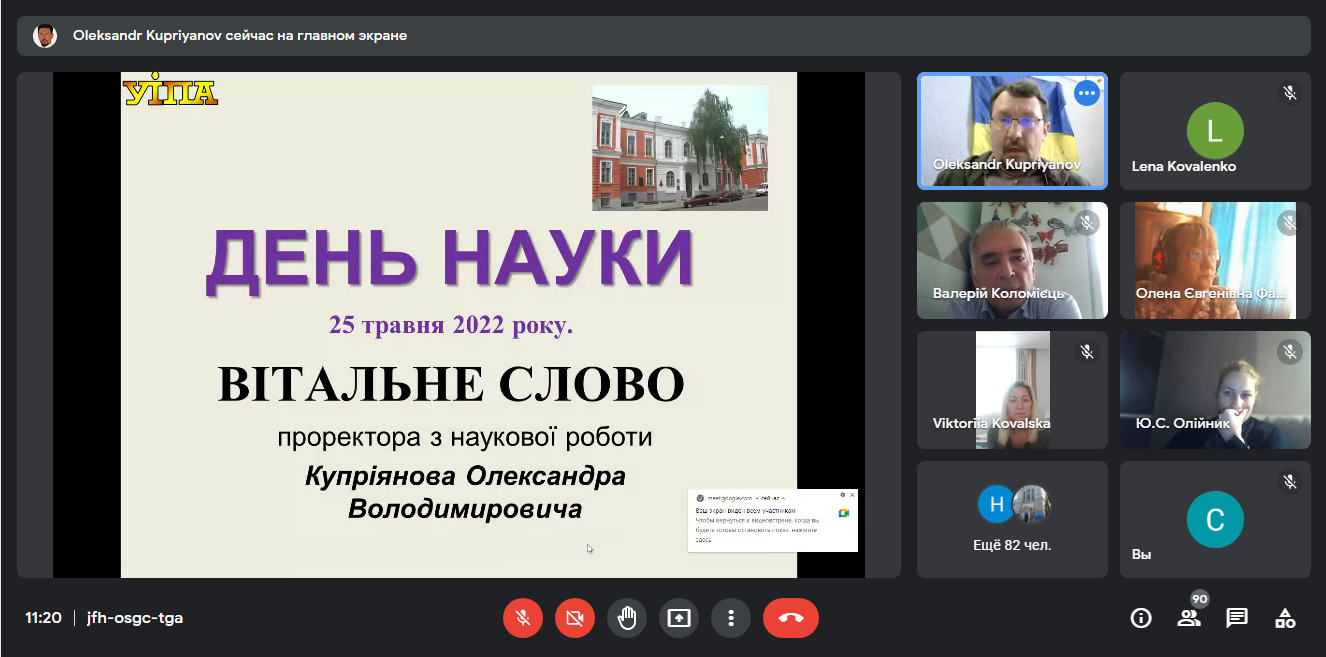This screenshot has width=1326, height=657.
Task: Open meeting details info icon
Action: (1140, 618)
